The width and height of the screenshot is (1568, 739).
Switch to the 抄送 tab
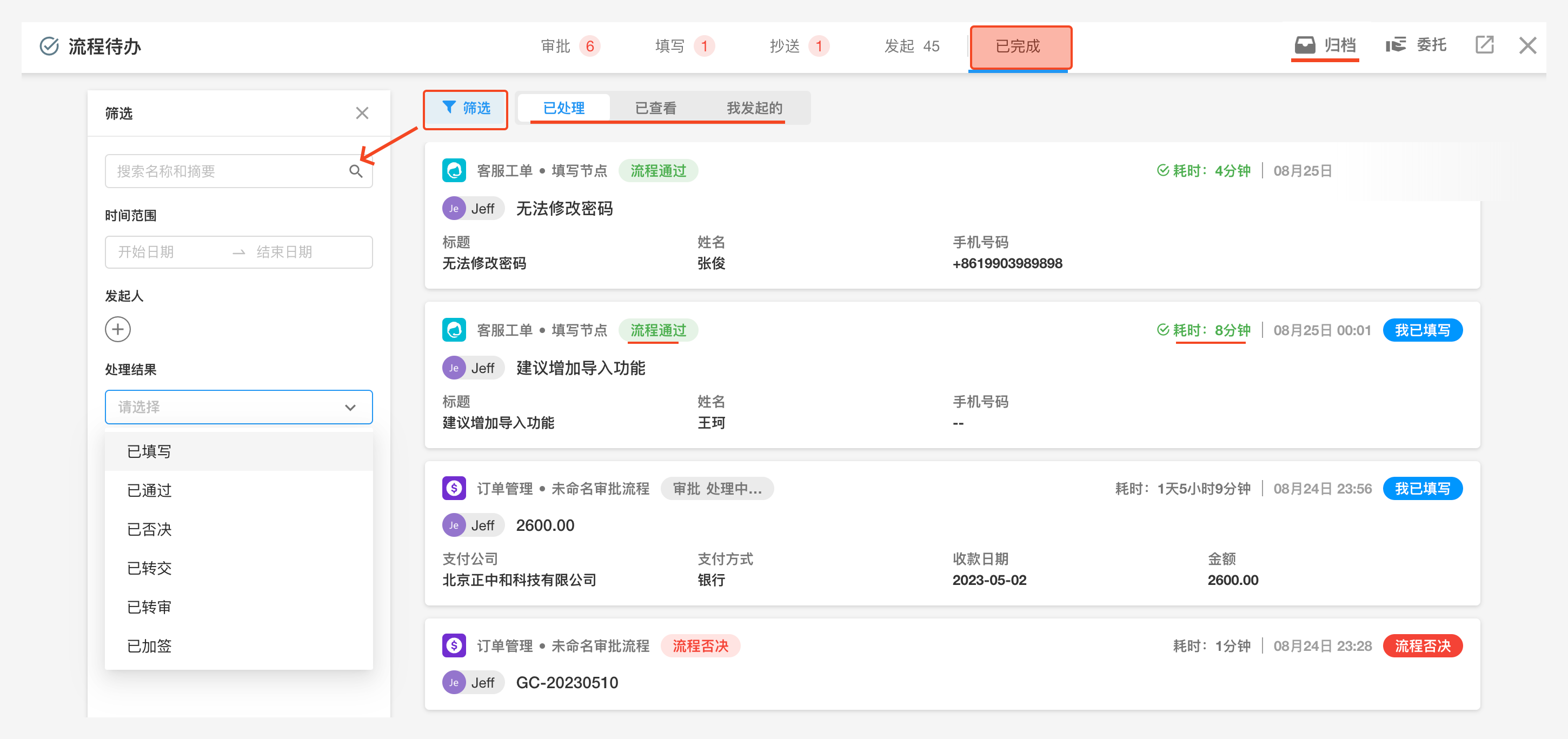(x=799, y=46)
